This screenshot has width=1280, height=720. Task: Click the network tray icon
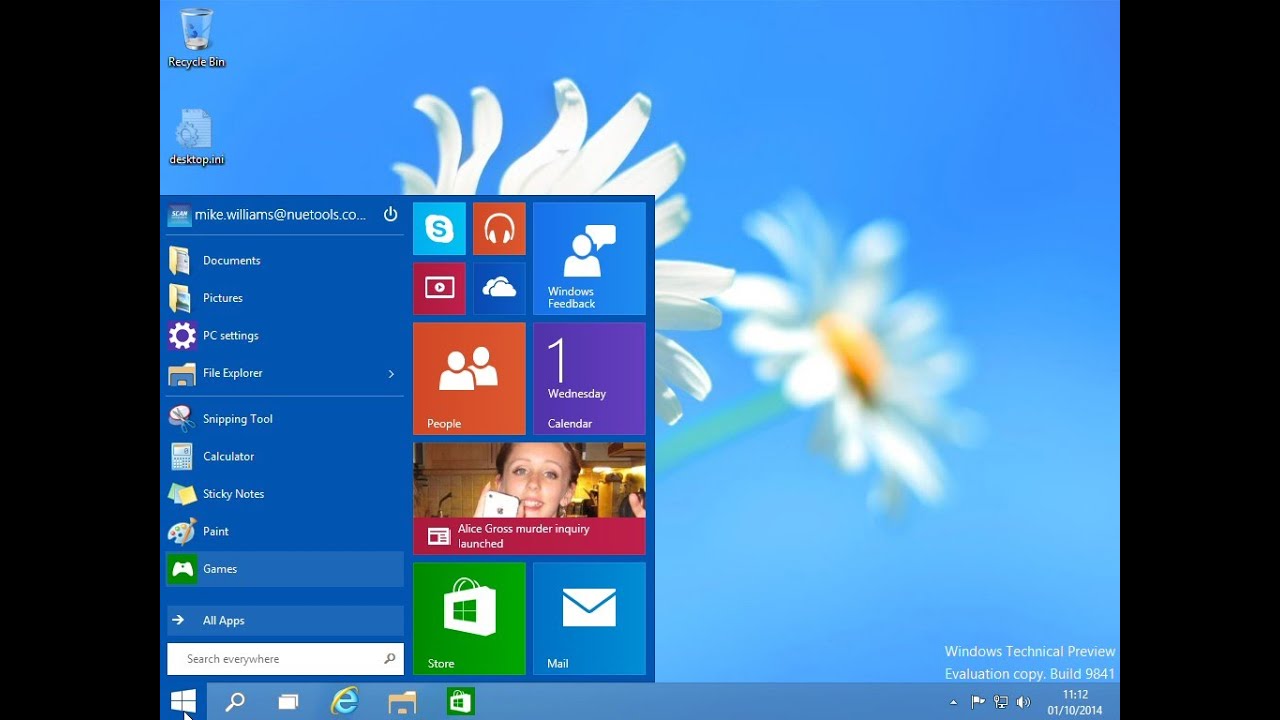[x=1000, y=702]
